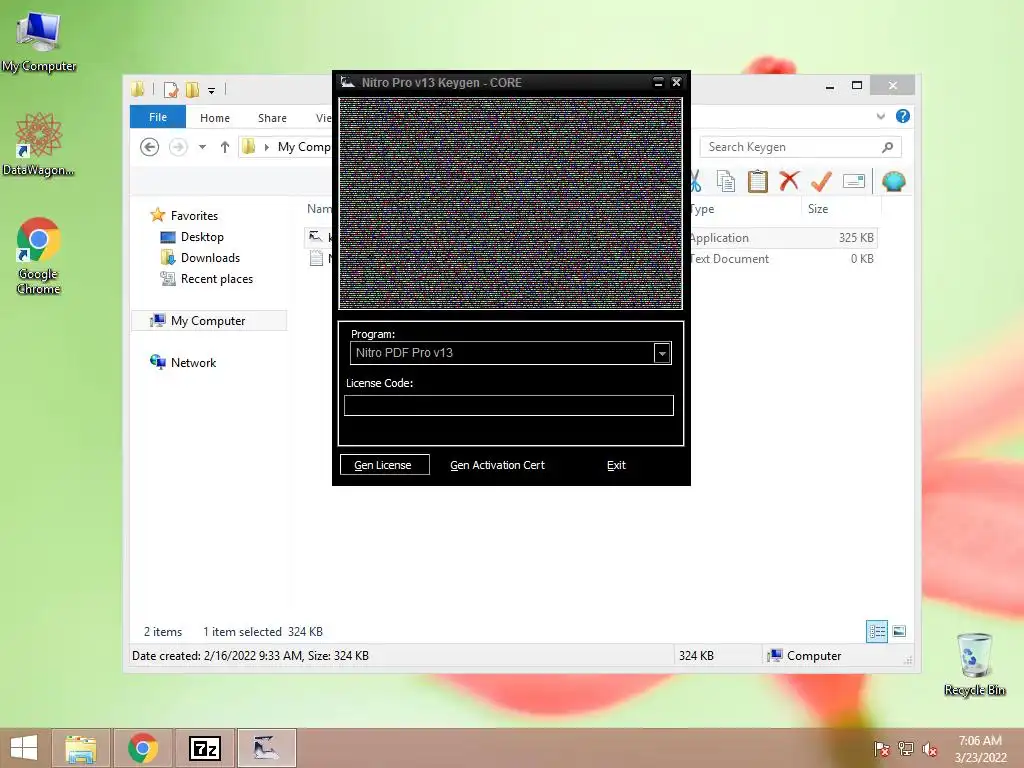Image resolution: width=1024 pixels, height=768 pixels.
Task: Click Gen License button
Action: [385, 465]
